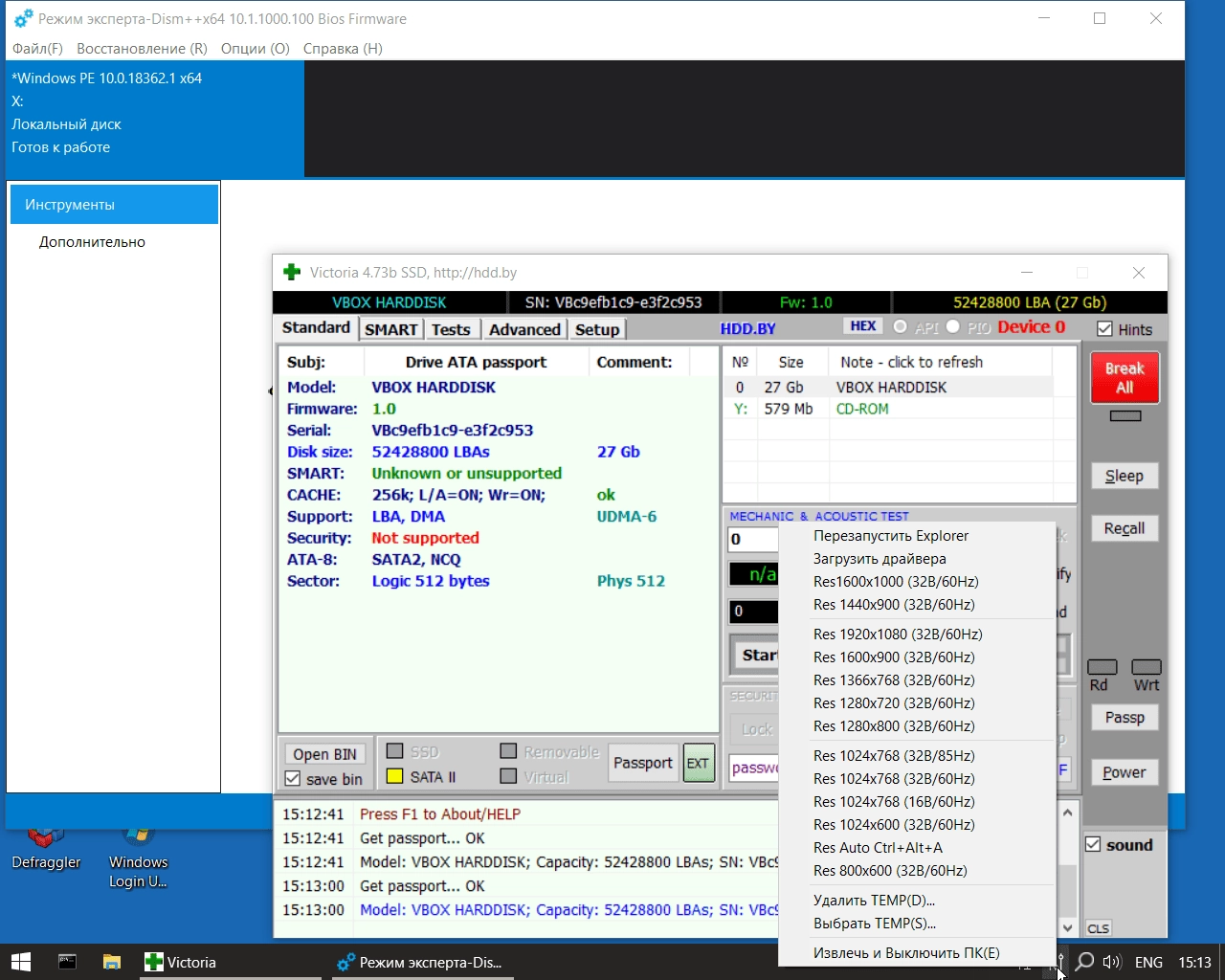Click the Power button

tap(1125, 772)
